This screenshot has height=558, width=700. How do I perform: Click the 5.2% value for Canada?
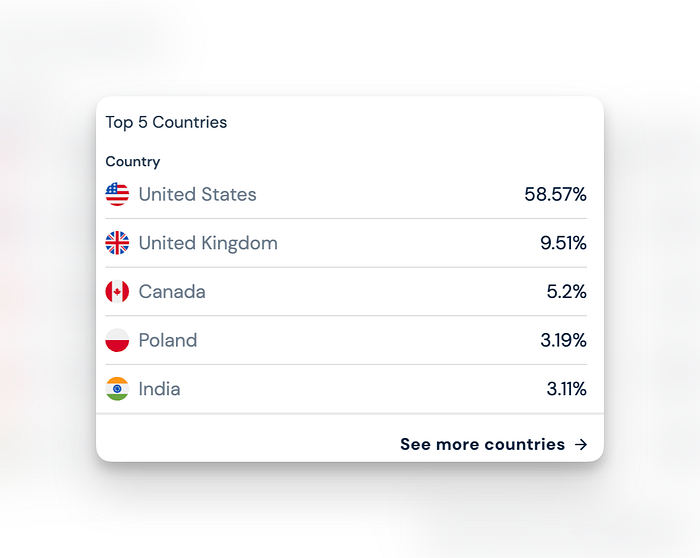[x=567, y=291]
